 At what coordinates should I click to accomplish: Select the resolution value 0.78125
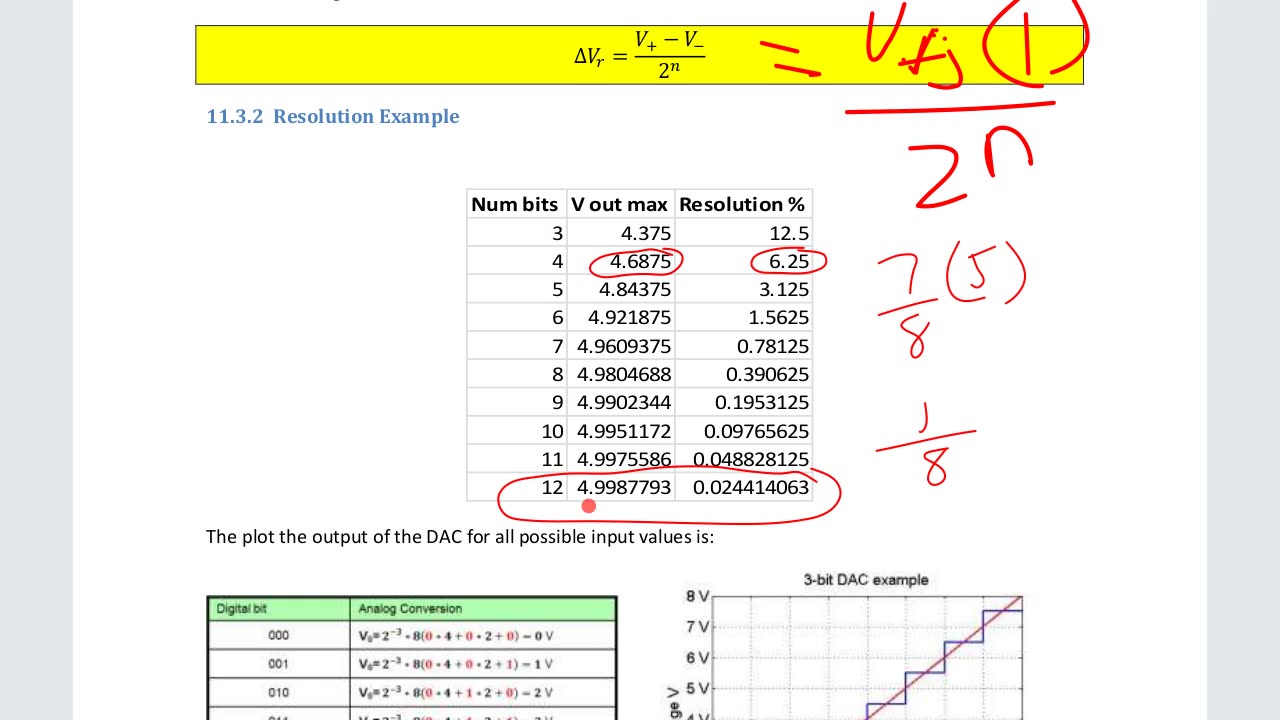pyautogui.click(x=773, y=346)
